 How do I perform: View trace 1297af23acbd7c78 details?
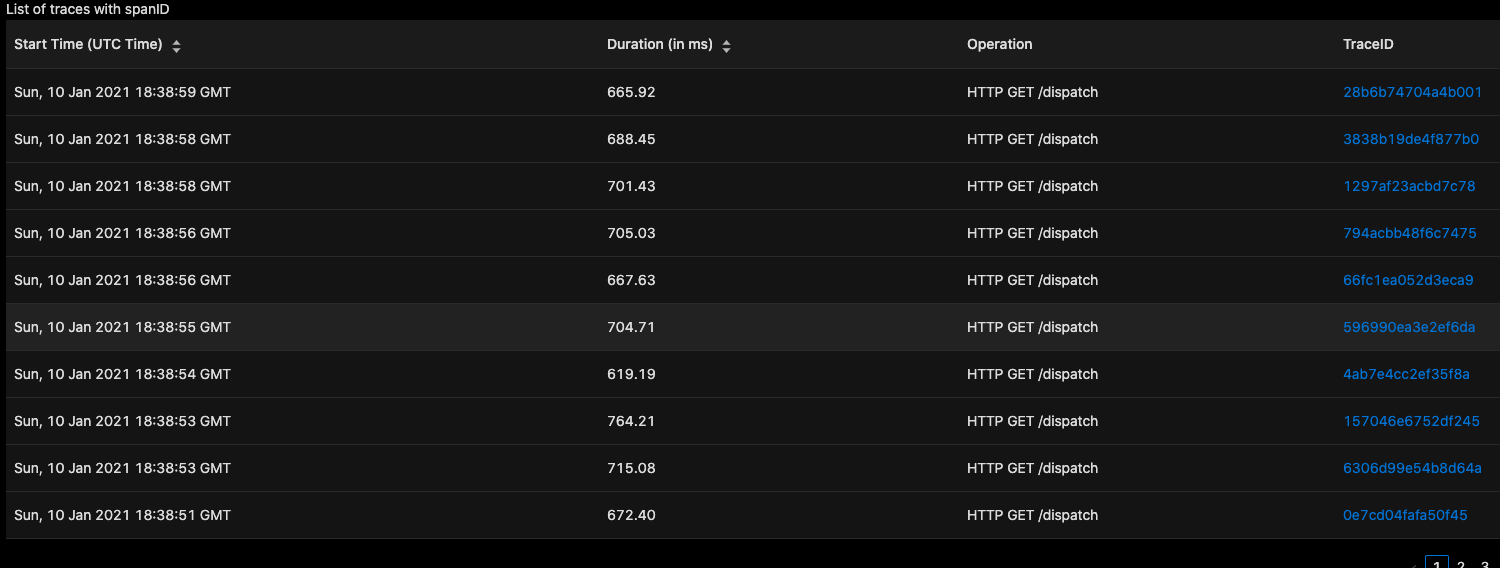point(1409,186)
